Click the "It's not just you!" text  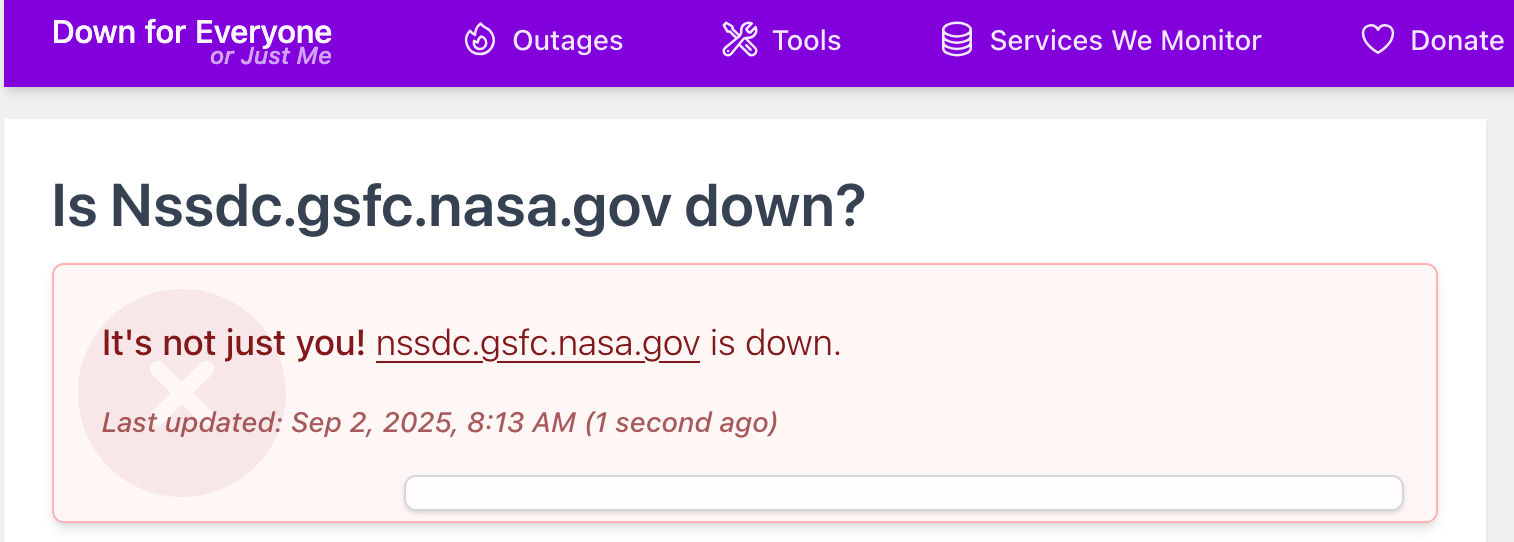point(233,344)
